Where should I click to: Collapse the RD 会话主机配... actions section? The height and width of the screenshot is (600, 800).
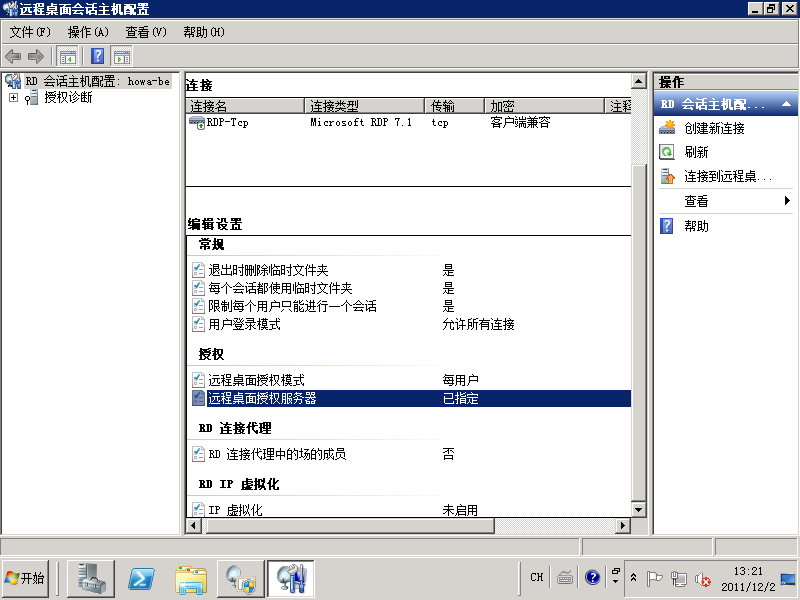tap(786, 104)
